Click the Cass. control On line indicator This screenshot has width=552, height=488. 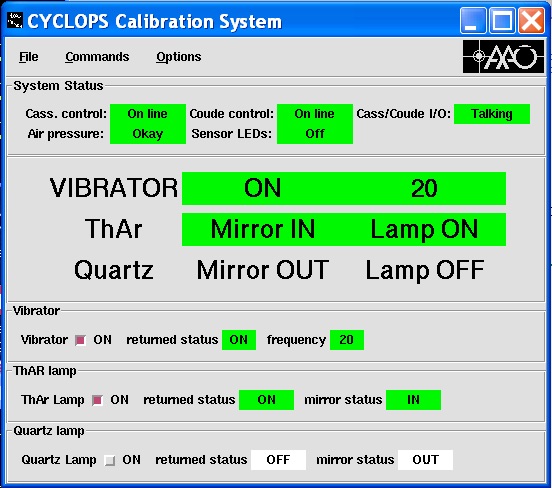pyautogui.click(x=148, y=114)
